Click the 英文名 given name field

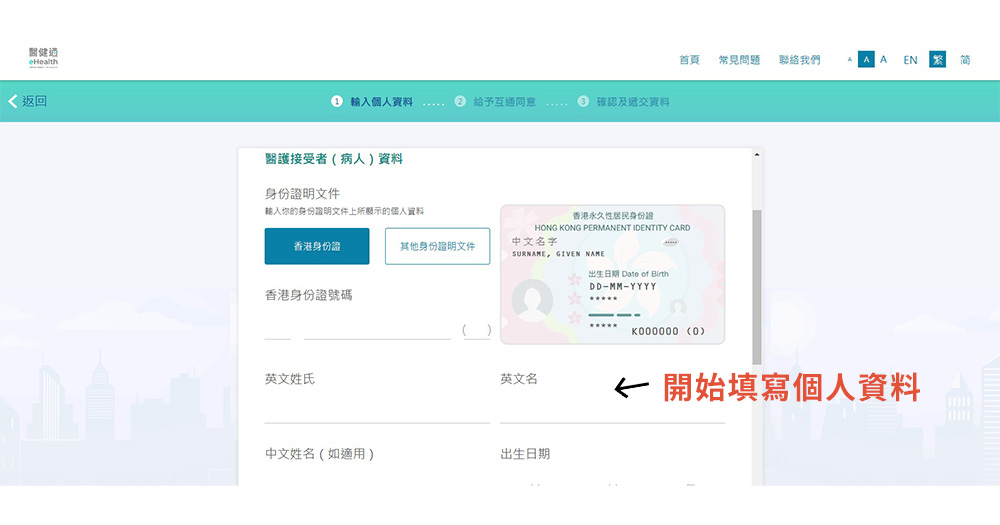pos(612,410)
